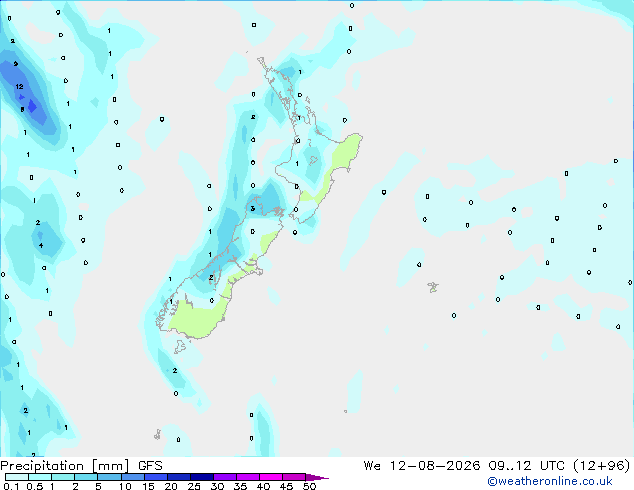Click the '12' precipitation value on map
This screenshot has width=634, height=490.
19,87
